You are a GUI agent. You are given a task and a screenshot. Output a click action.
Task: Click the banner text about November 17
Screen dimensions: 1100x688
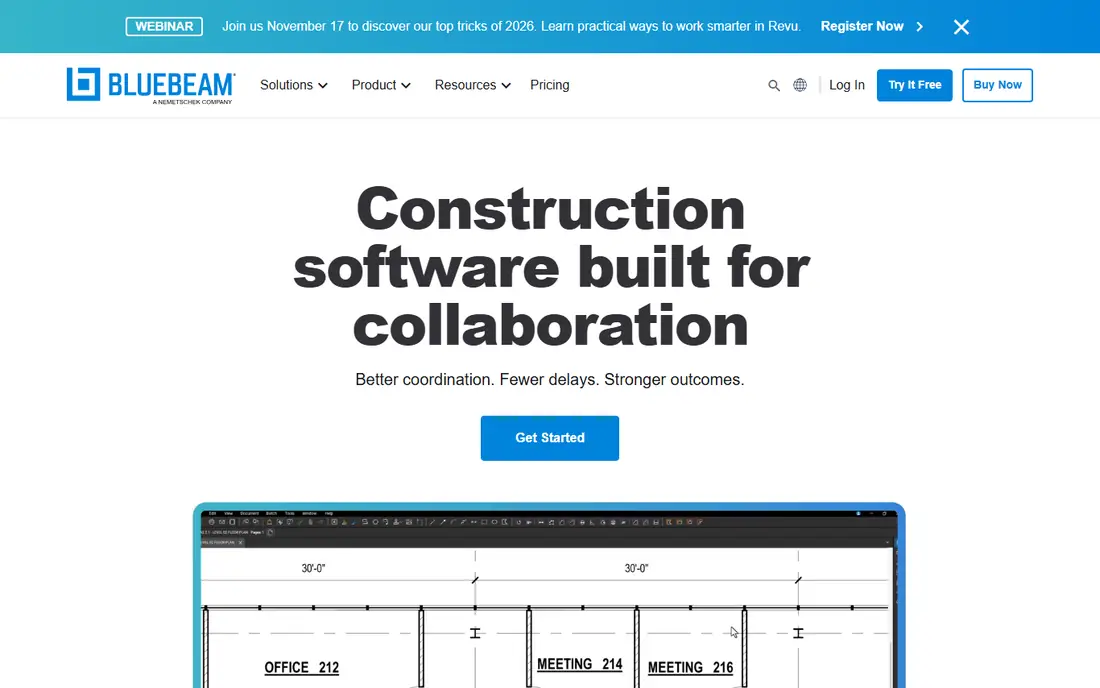(511, 27)
